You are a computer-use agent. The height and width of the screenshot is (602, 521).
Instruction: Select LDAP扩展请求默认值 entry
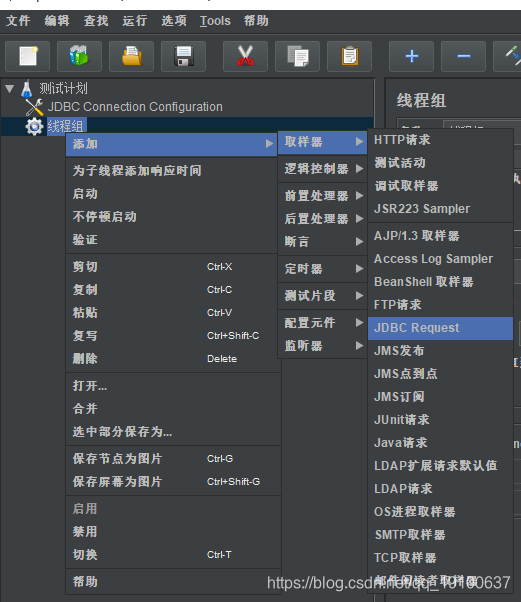[x=440, y=466]
